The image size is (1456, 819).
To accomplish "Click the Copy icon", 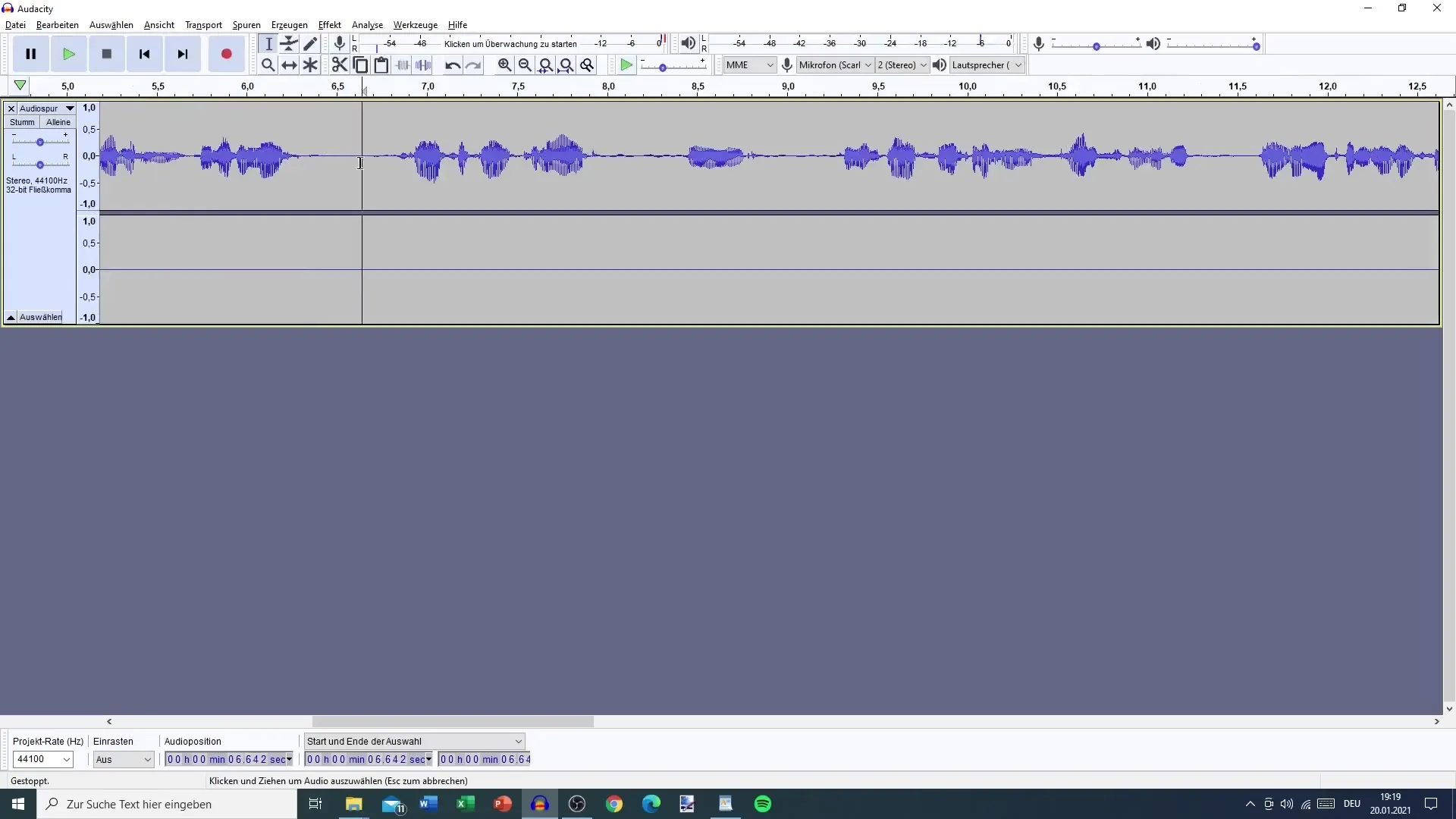I will pyautogui.click(x=361, y=65).
